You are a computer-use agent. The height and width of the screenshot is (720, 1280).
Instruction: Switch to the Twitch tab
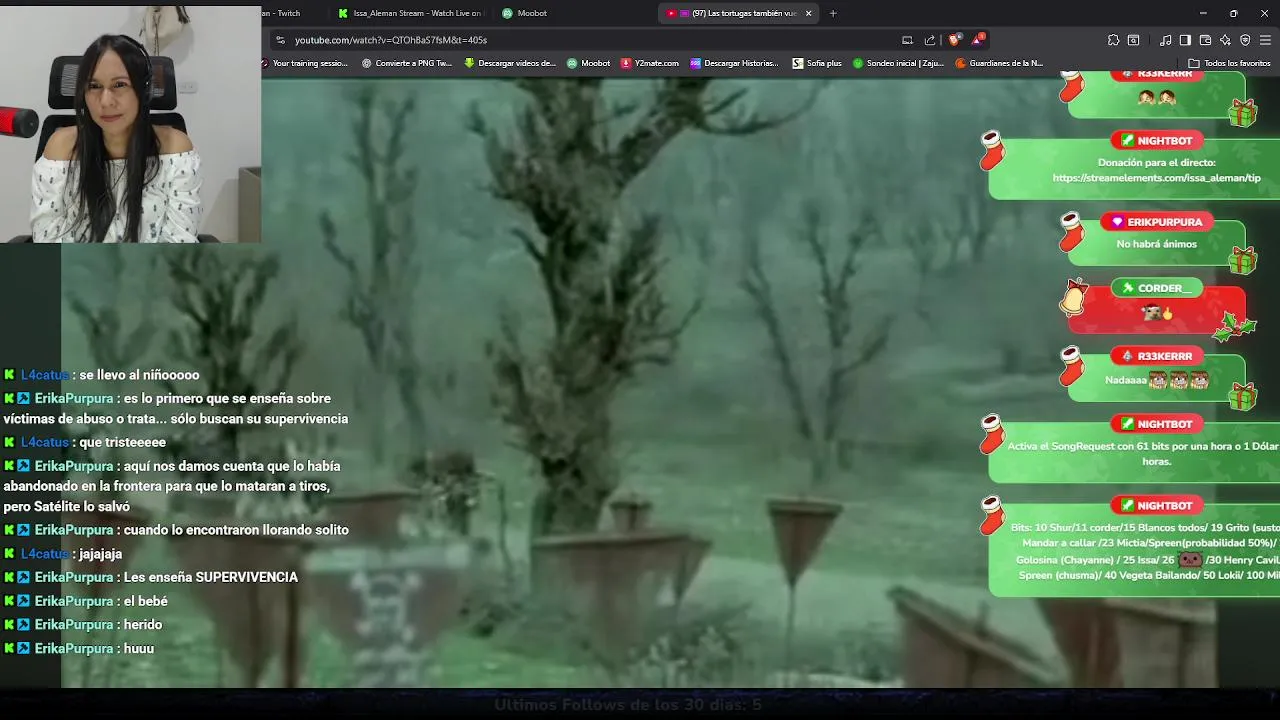[290, 13]
